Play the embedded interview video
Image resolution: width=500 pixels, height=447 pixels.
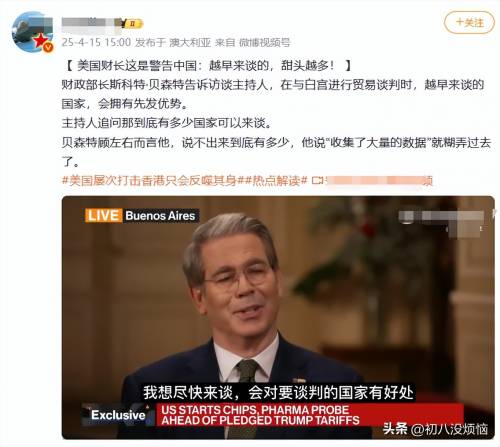(278, 317)
